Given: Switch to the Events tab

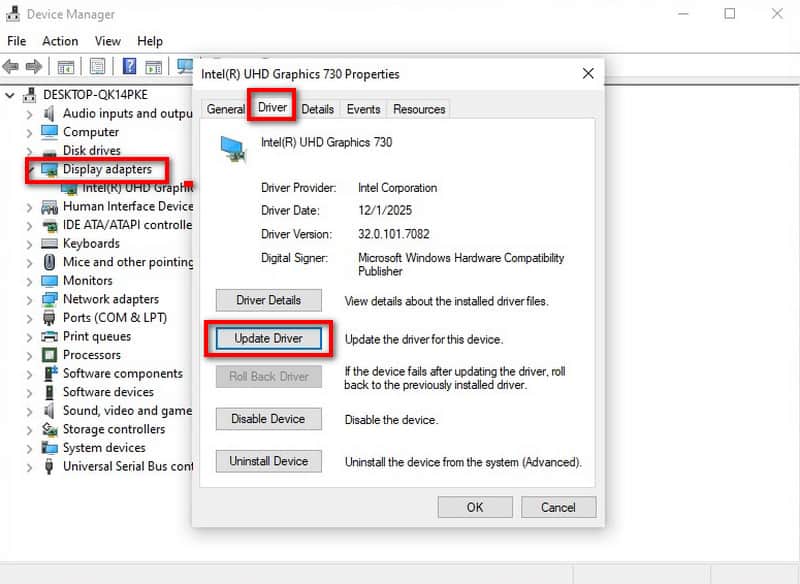Looking at the screenshot, I should coord(363,109).
